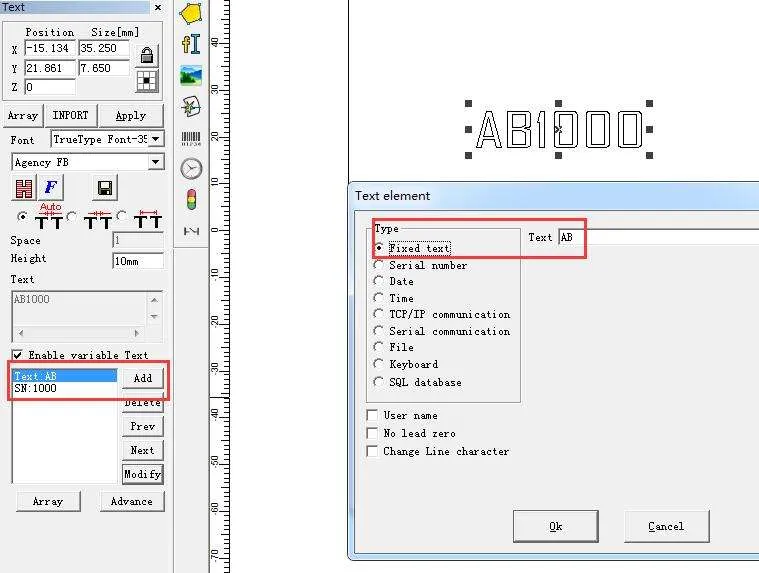Screen dimensions: 759x573
Task: Click the X position field
Action: 50,48
